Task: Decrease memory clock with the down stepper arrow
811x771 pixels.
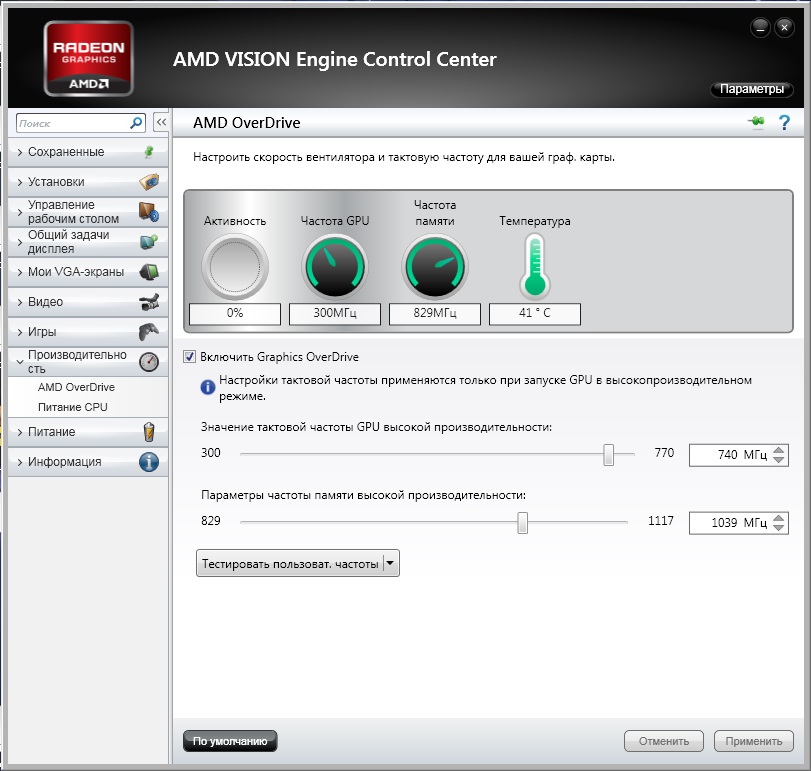Action: pos(778,527)
